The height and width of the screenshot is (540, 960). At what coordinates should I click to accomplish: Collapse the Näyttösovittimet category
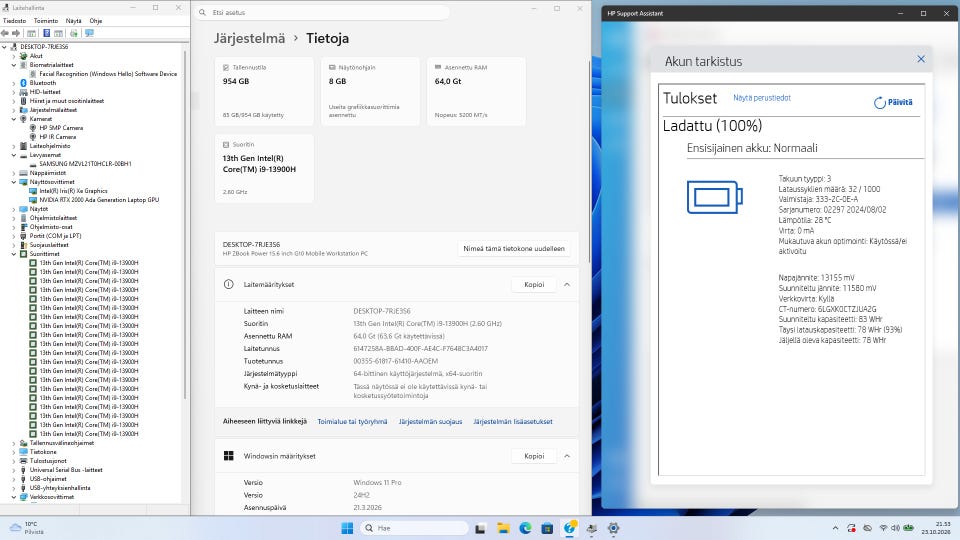pos(14,182)
